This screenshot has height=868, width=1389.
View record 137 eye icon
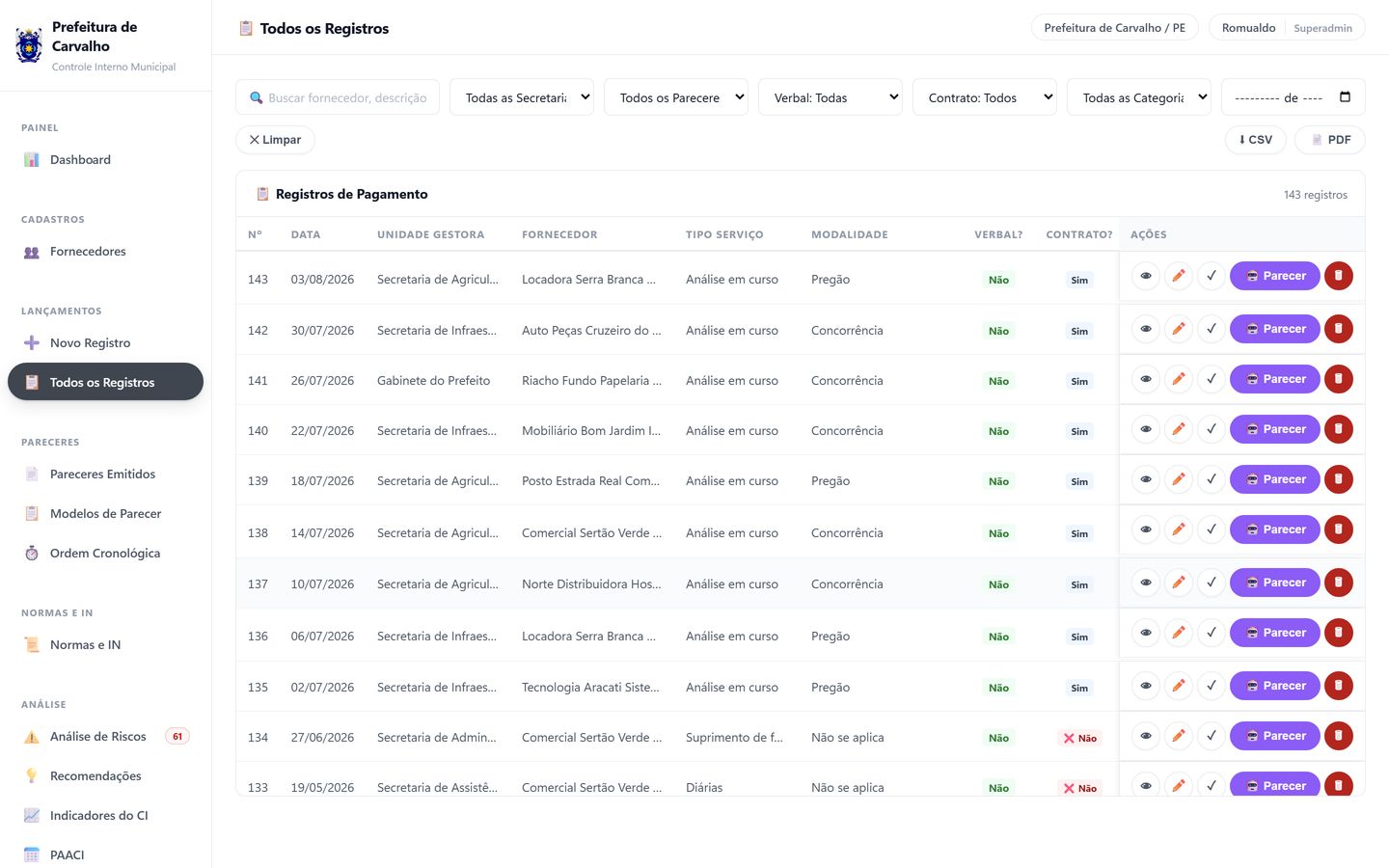pos(1146,583)
